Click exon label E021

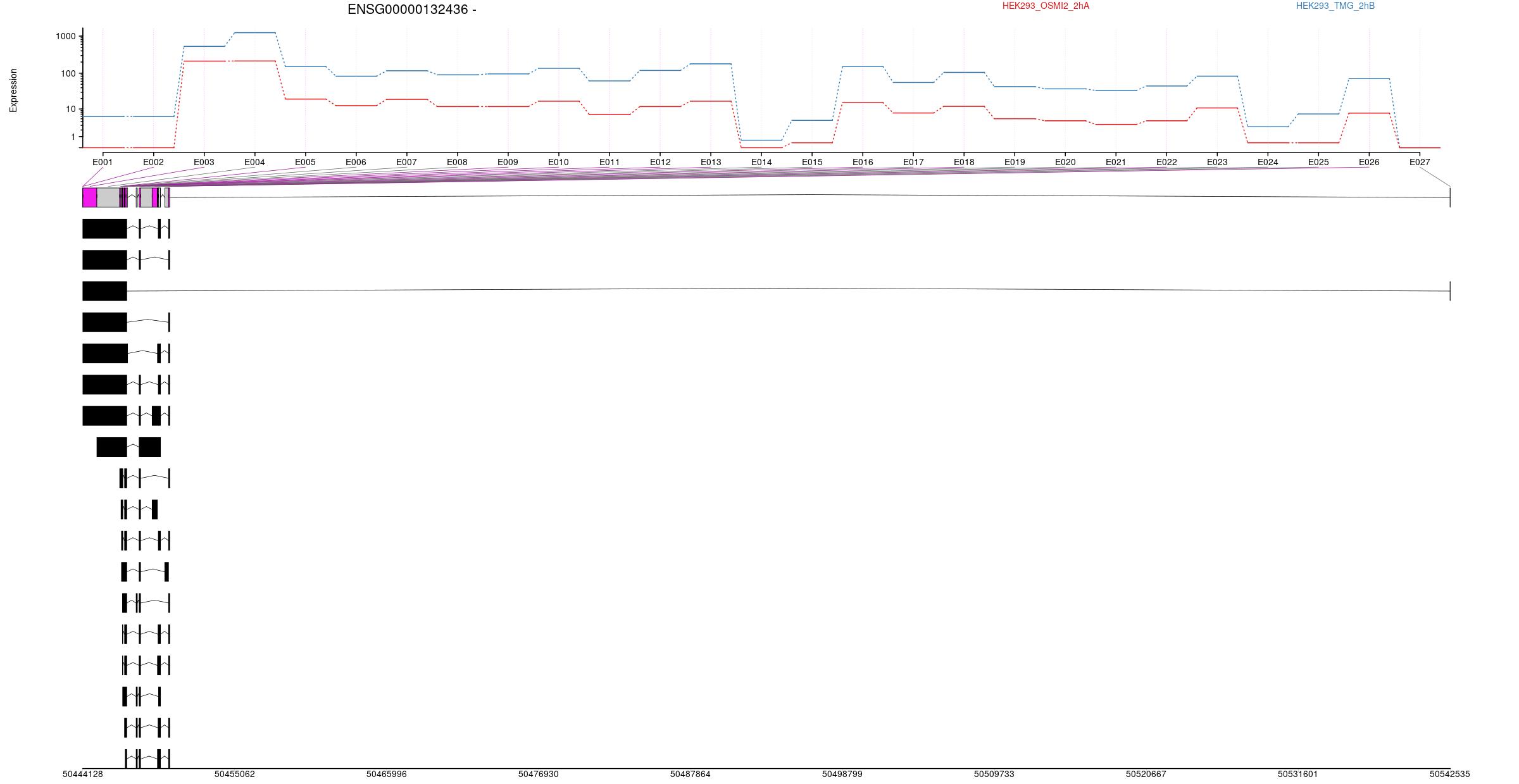[x=1116, y=162]
